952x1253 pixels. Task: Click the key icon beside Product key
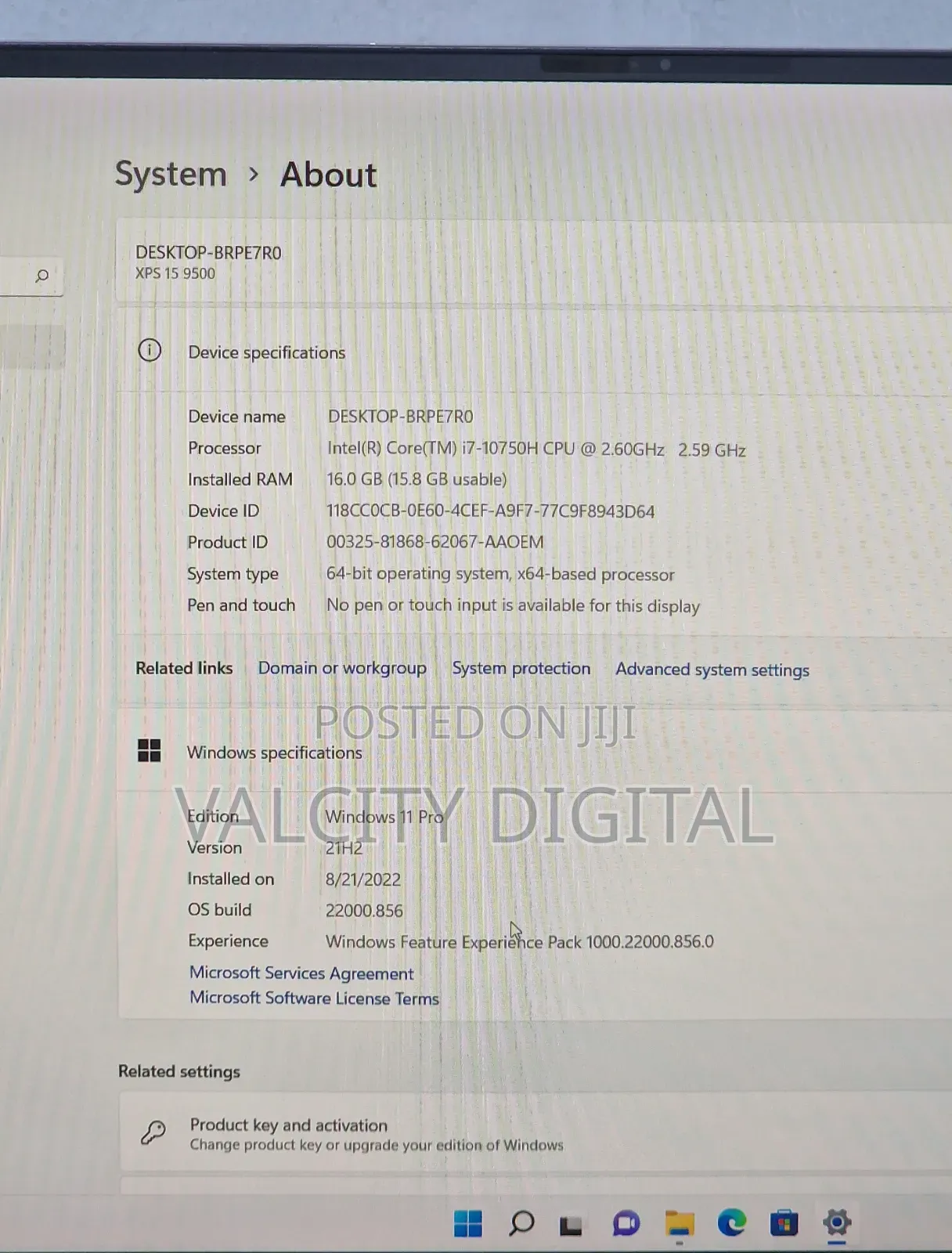pos(153,1132)
